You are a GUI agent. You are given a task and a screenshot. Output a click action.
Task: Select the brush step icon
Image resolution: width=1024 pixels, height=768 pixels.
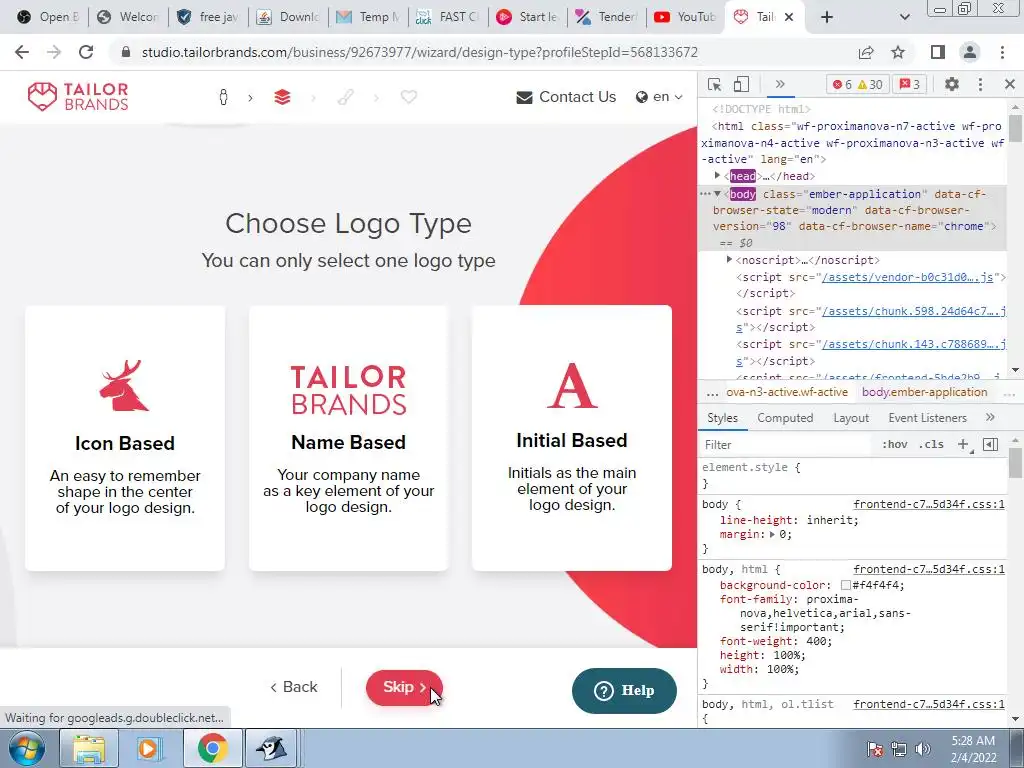coord(345,97)
